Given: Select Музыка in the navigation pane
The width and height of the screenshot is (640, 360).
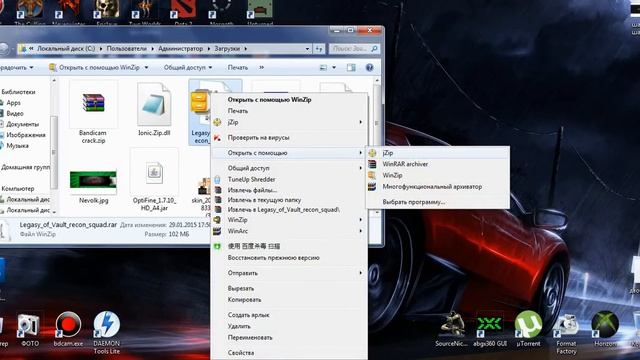Looking at the screenshot, I should click(18, 146).
